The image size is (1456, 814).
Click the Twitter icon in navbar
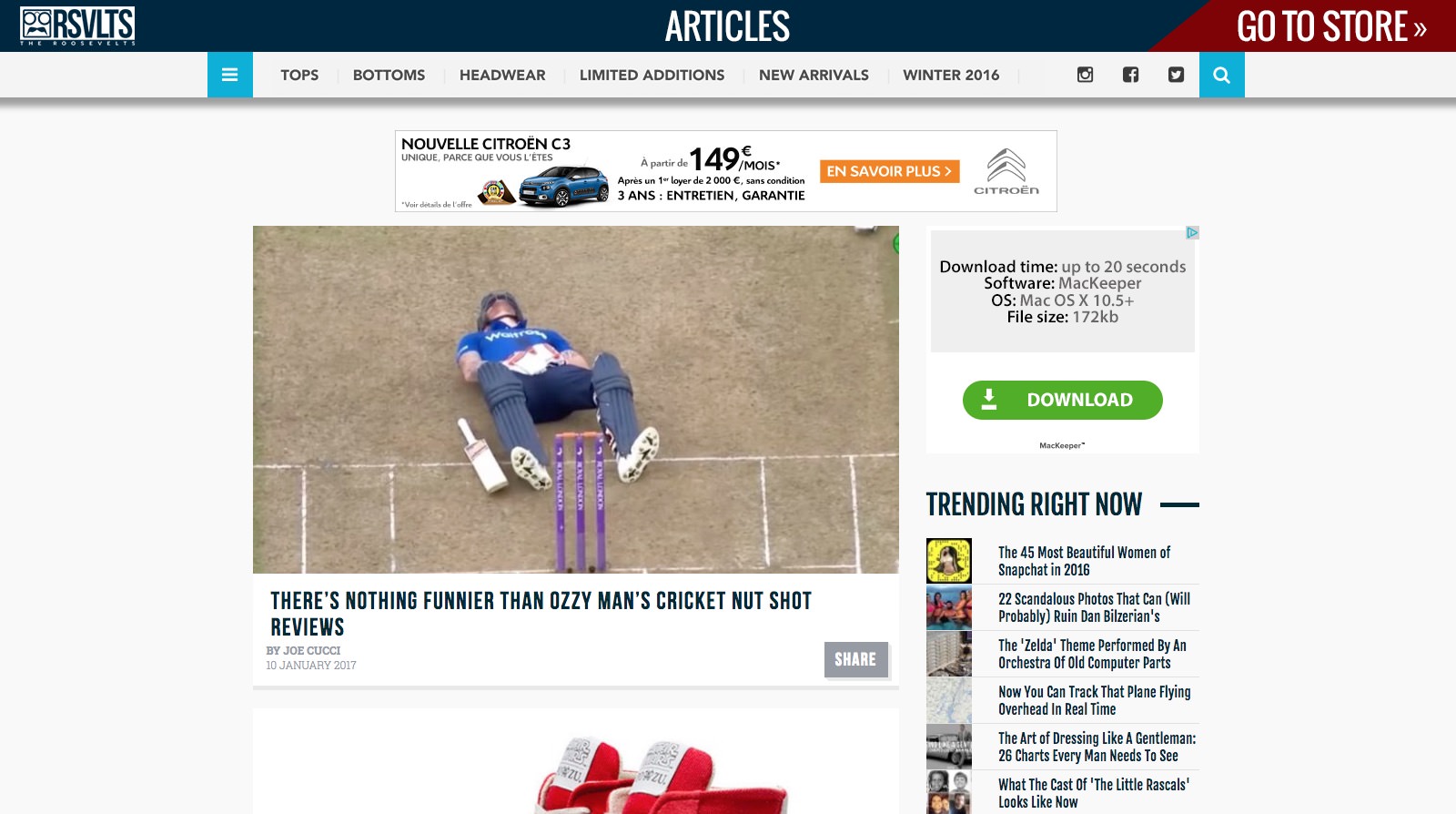[1176, 75]
